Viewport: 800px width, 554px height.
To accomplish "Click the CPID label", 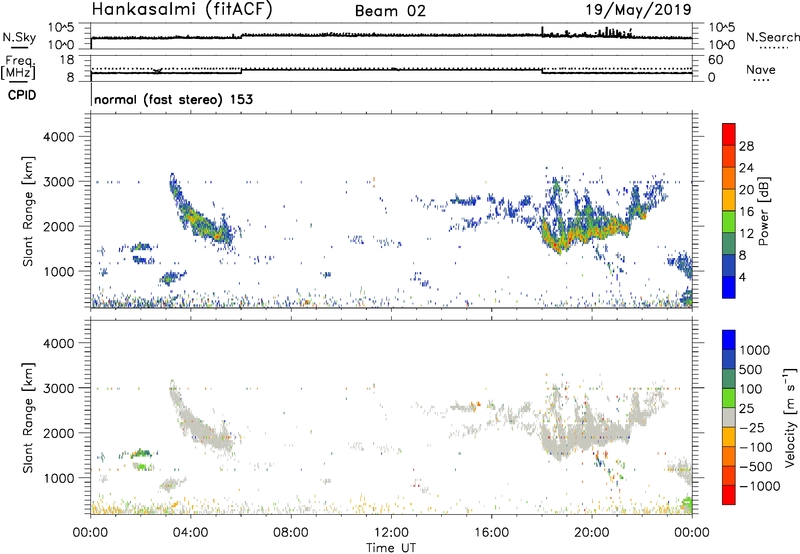I will 22,95.
